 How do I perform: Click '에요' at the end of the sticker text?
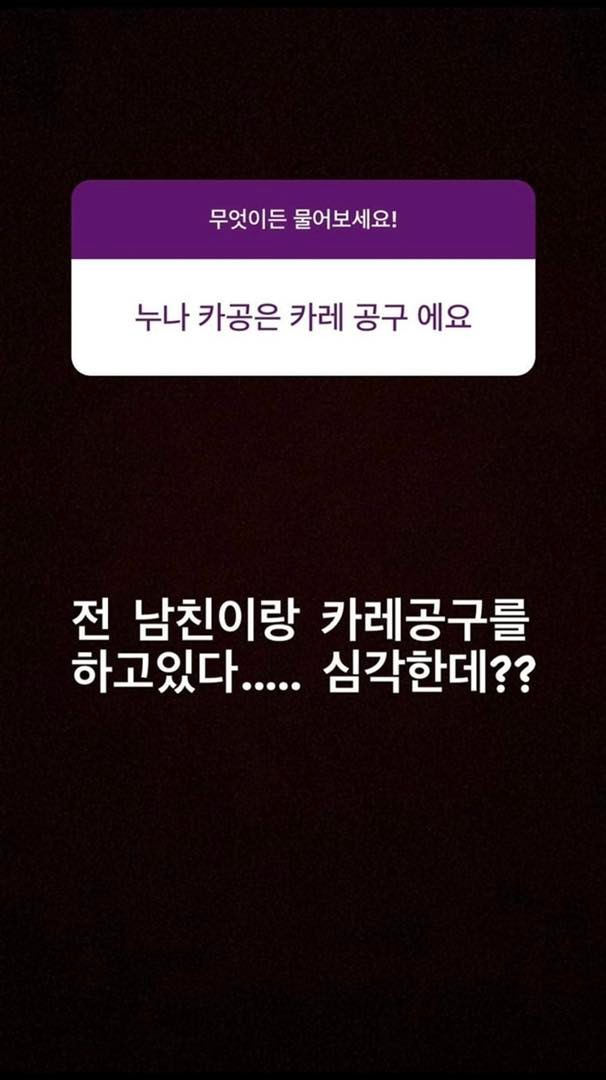pos(447,318)
